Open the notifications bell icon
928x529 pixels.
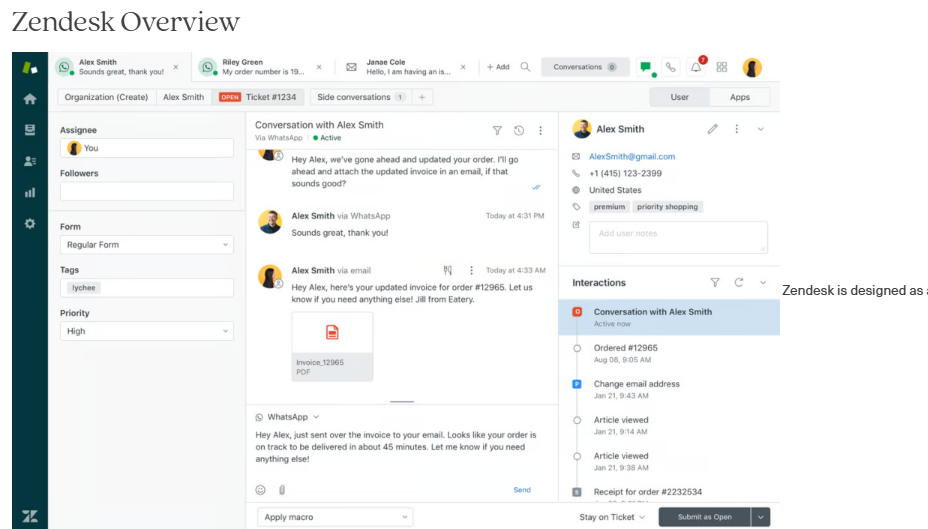pyautogui.click(x=696, y=67)
